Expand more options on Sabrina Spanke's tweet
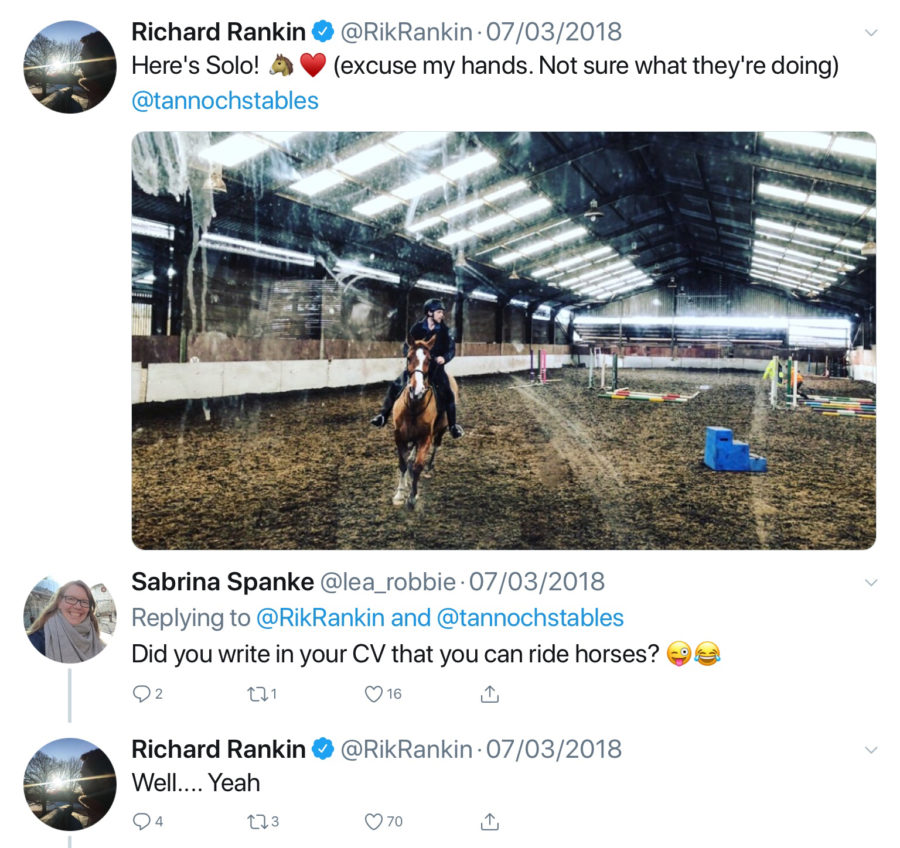 click(x=870, y=582)
